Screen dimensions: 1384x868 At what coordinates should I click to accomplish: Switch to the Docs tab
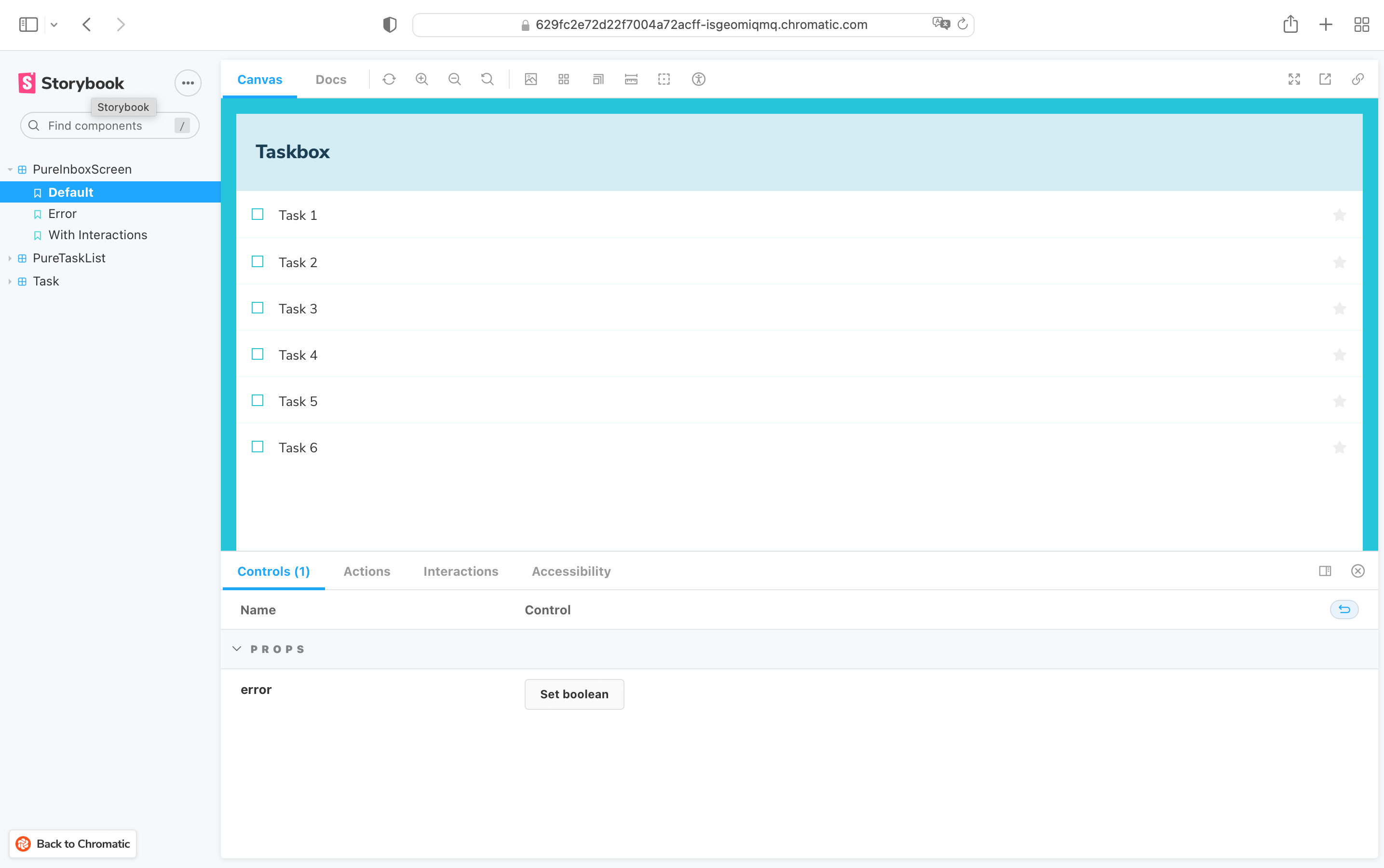pyautogui.click(x=330, y=79)
